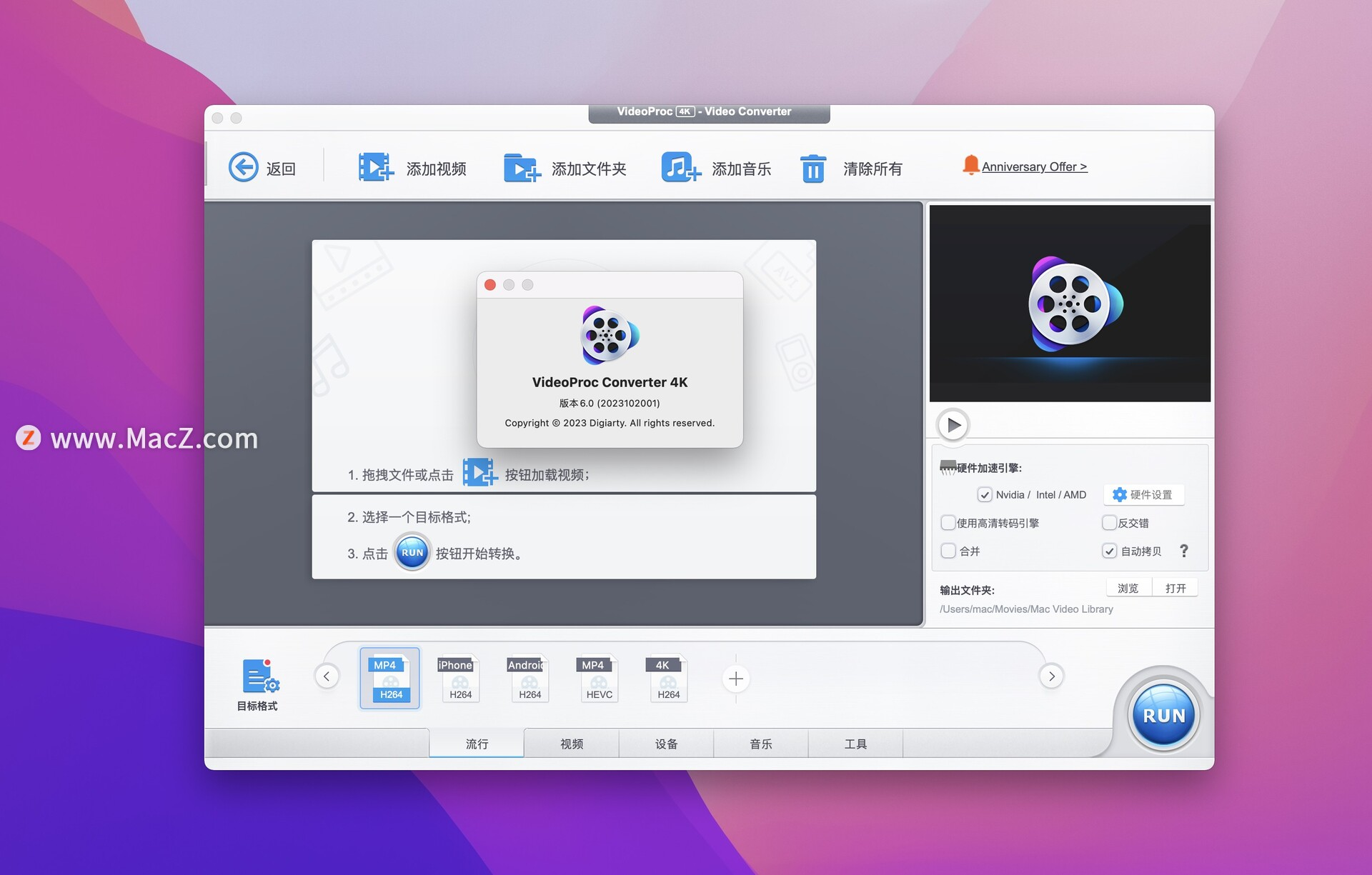Switch to the 视频 video tab
The height and width of the screenshot is (875, 1372).
click(572, 744)
